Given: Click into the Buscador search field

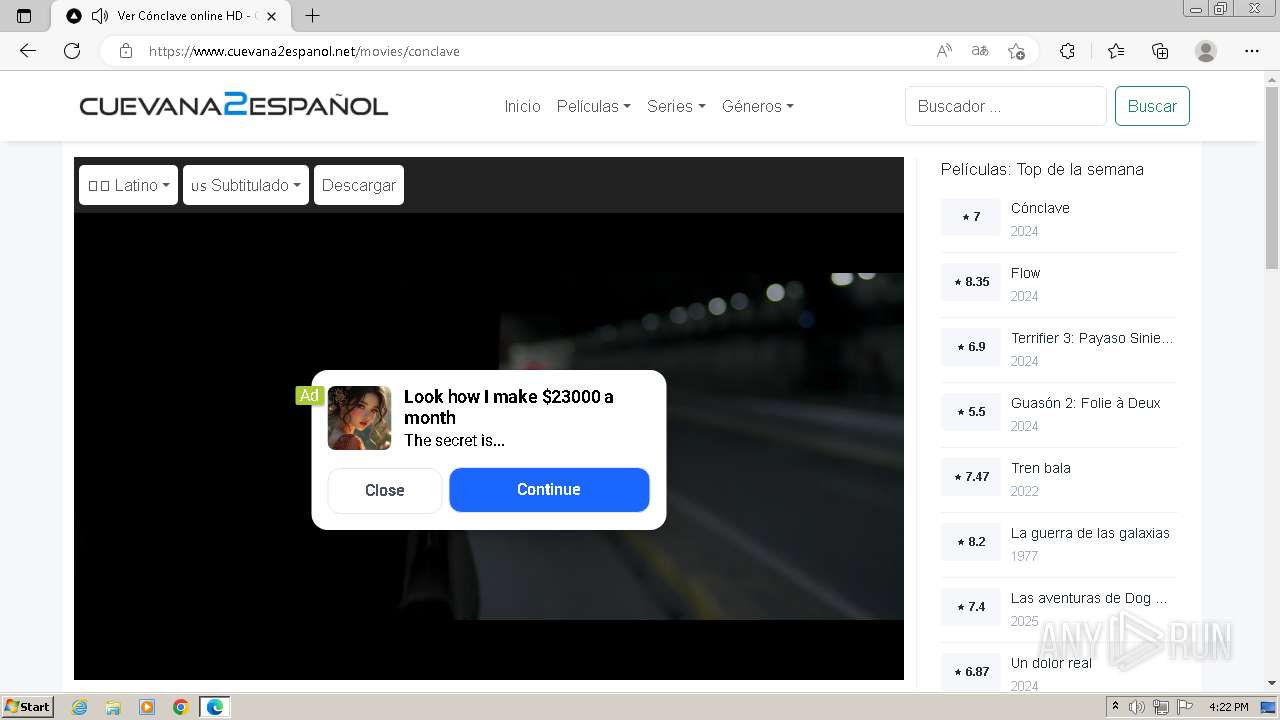Looking at the screenshot, I should point(1006,106).
